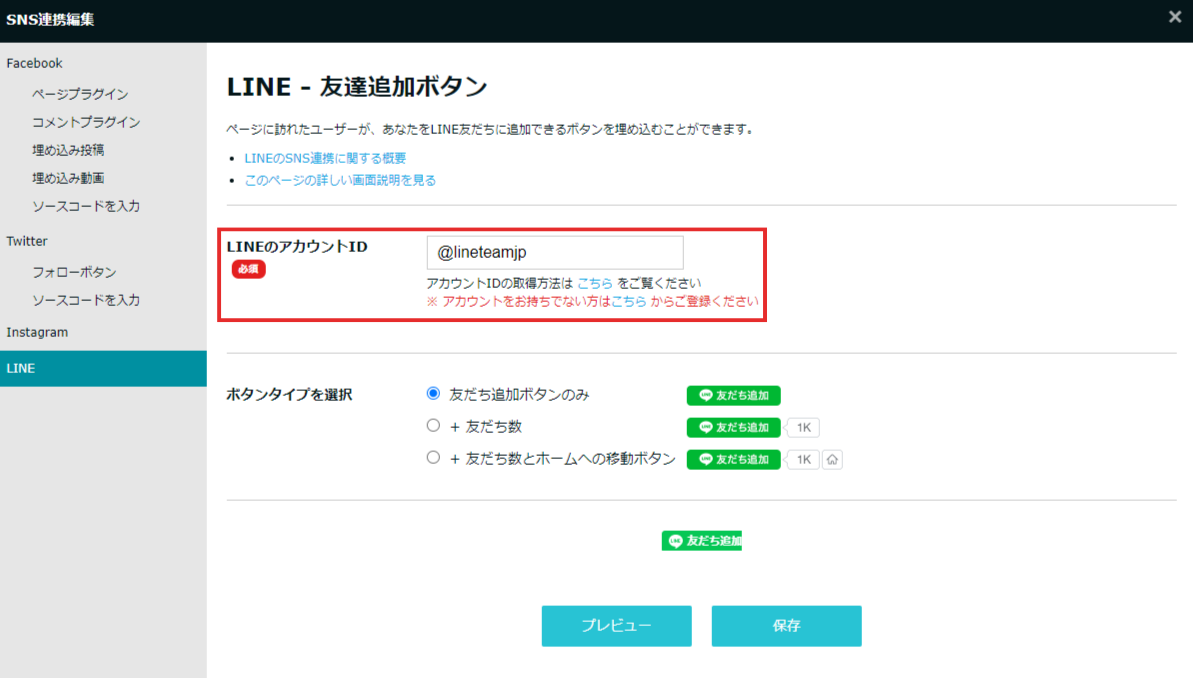Open 埋め込み動画 under Facebook
1193x678 pixels.
click(68, 178)
